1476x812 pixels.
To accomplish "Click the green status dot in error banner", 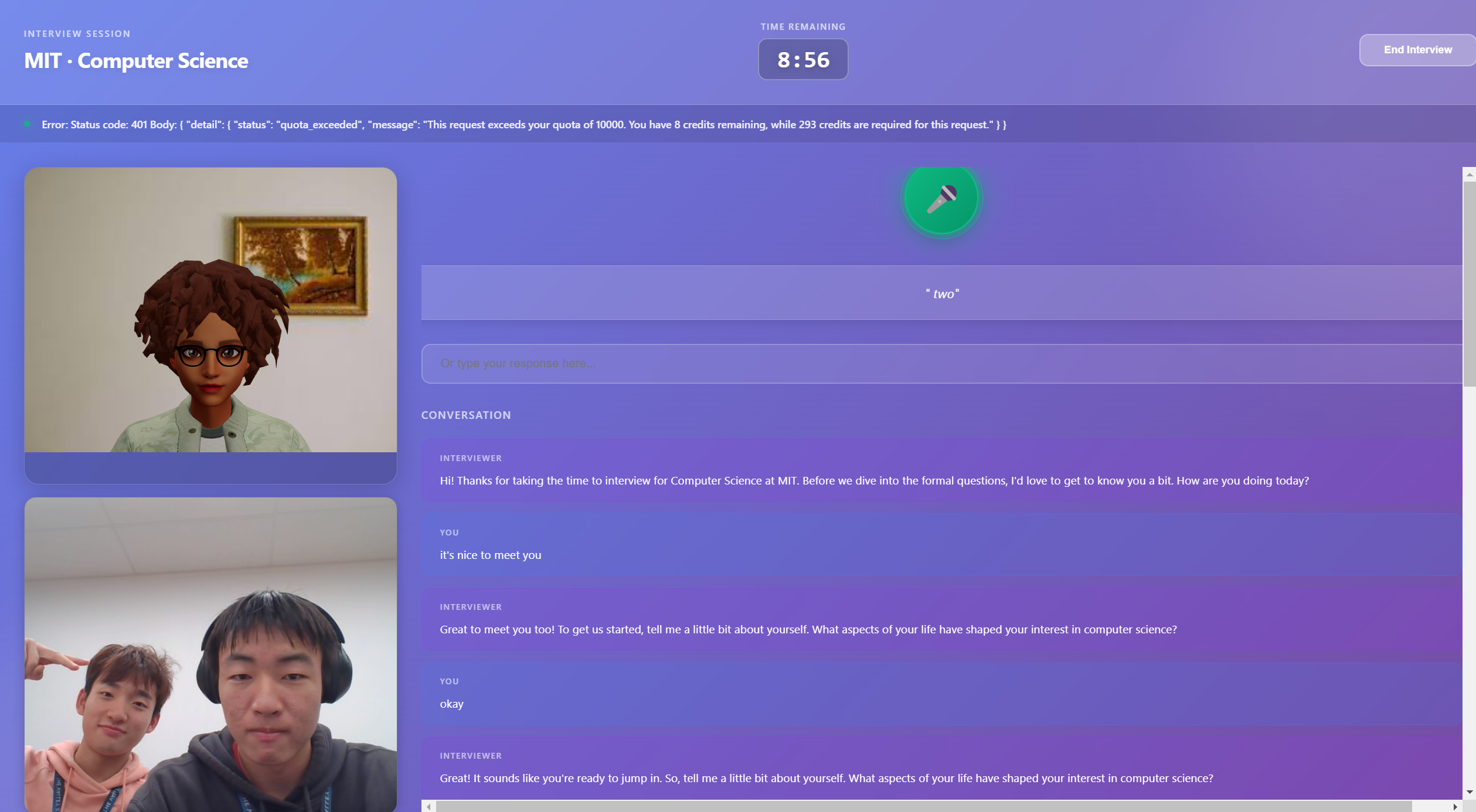I will [x=27, y=124].
